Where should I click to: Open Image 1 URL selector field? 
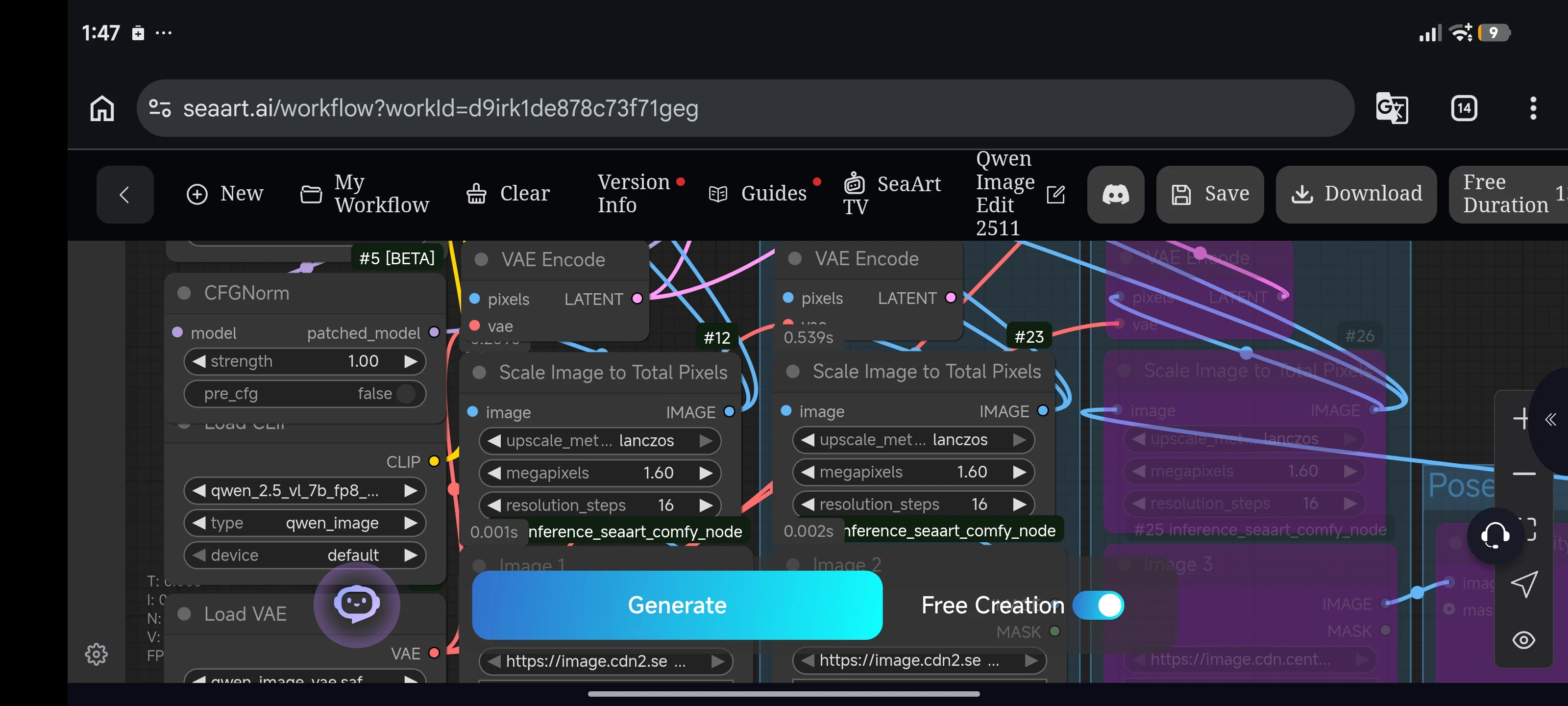tap(606, 661)
